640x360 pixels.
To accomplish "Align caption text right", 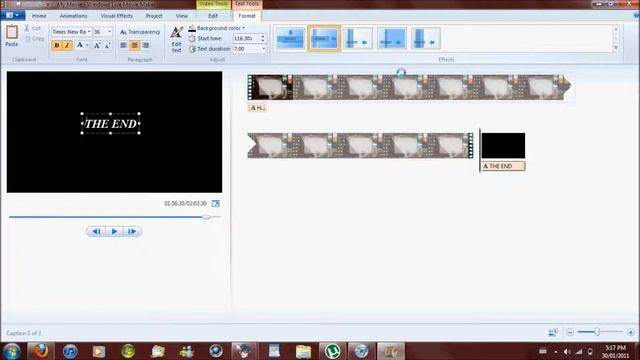I will 146,45.
